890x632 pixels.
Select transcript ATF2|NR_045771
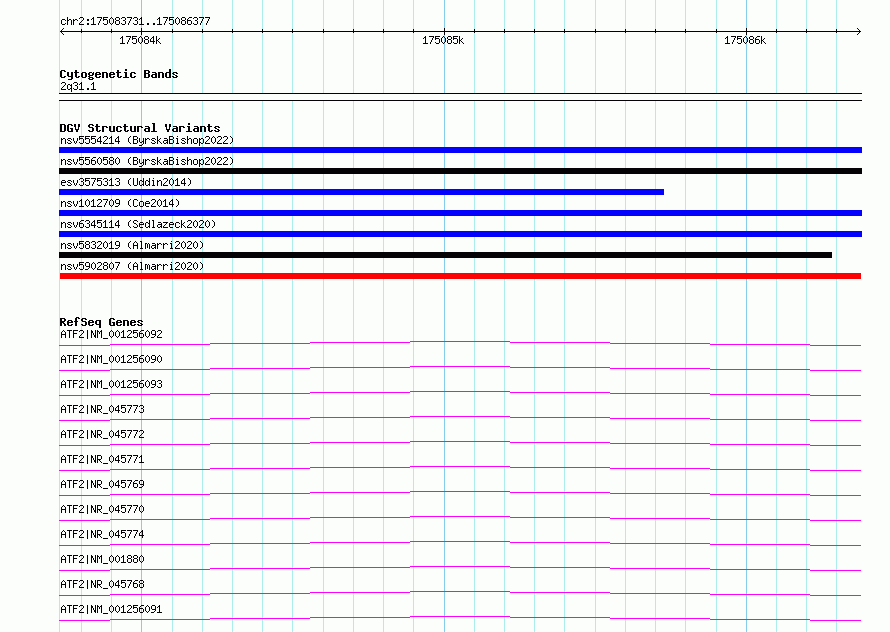pyautogui.click(x=102, y=459)
